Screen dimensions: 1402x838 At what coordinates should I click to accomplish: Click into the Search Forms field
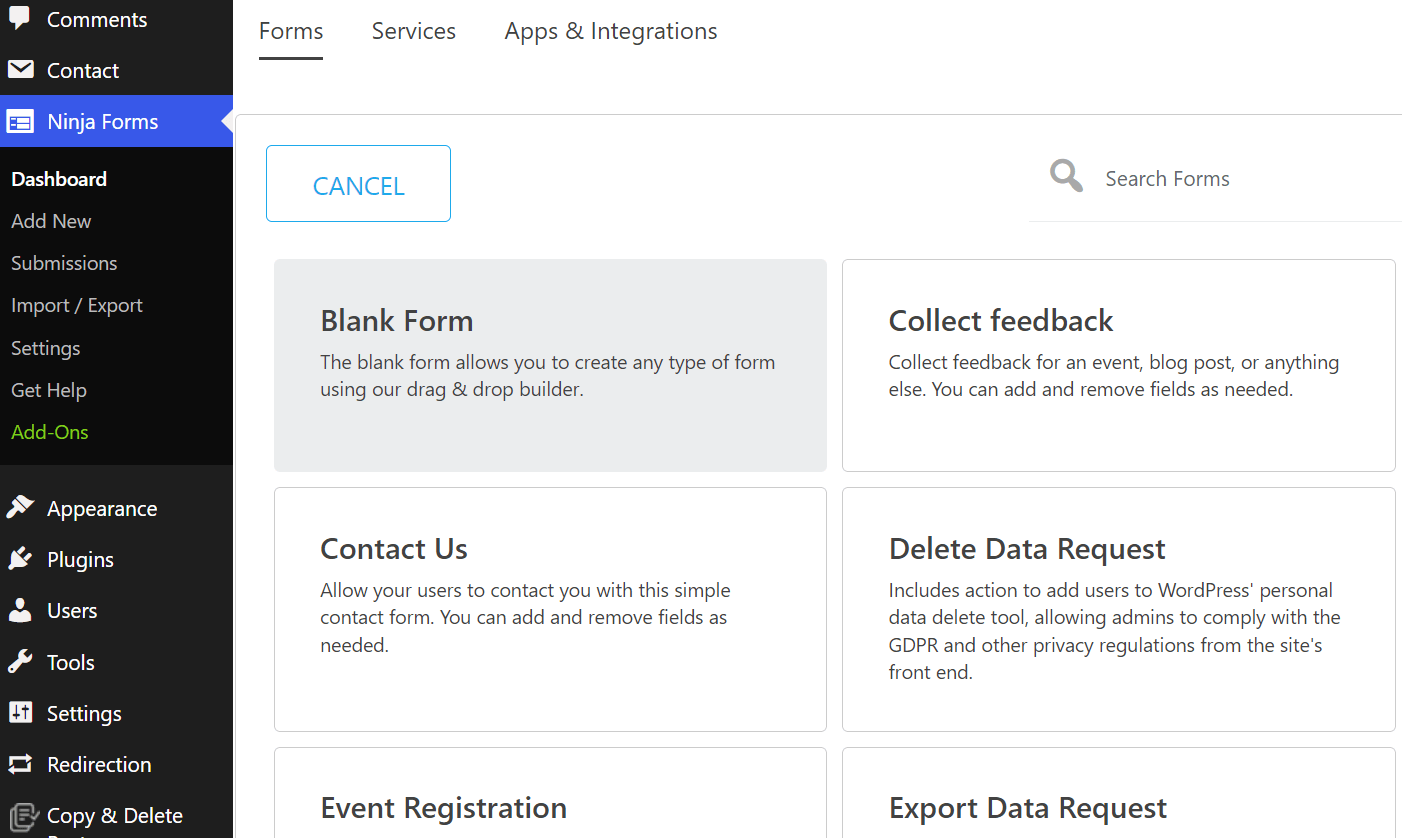tap(1220, 179)
